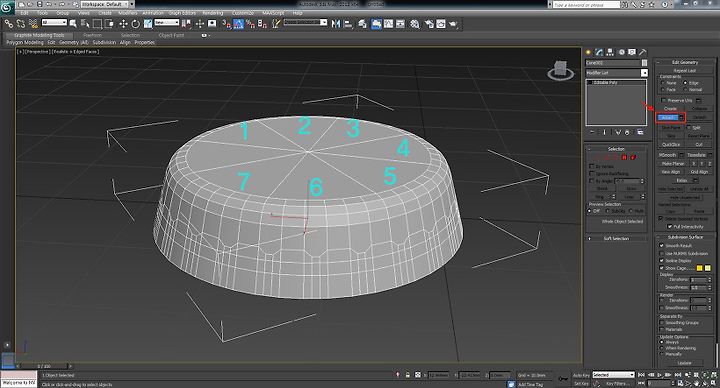Screen dimensions: 720x388
Task: Open the Edit menu
Action: click(24, 13)
